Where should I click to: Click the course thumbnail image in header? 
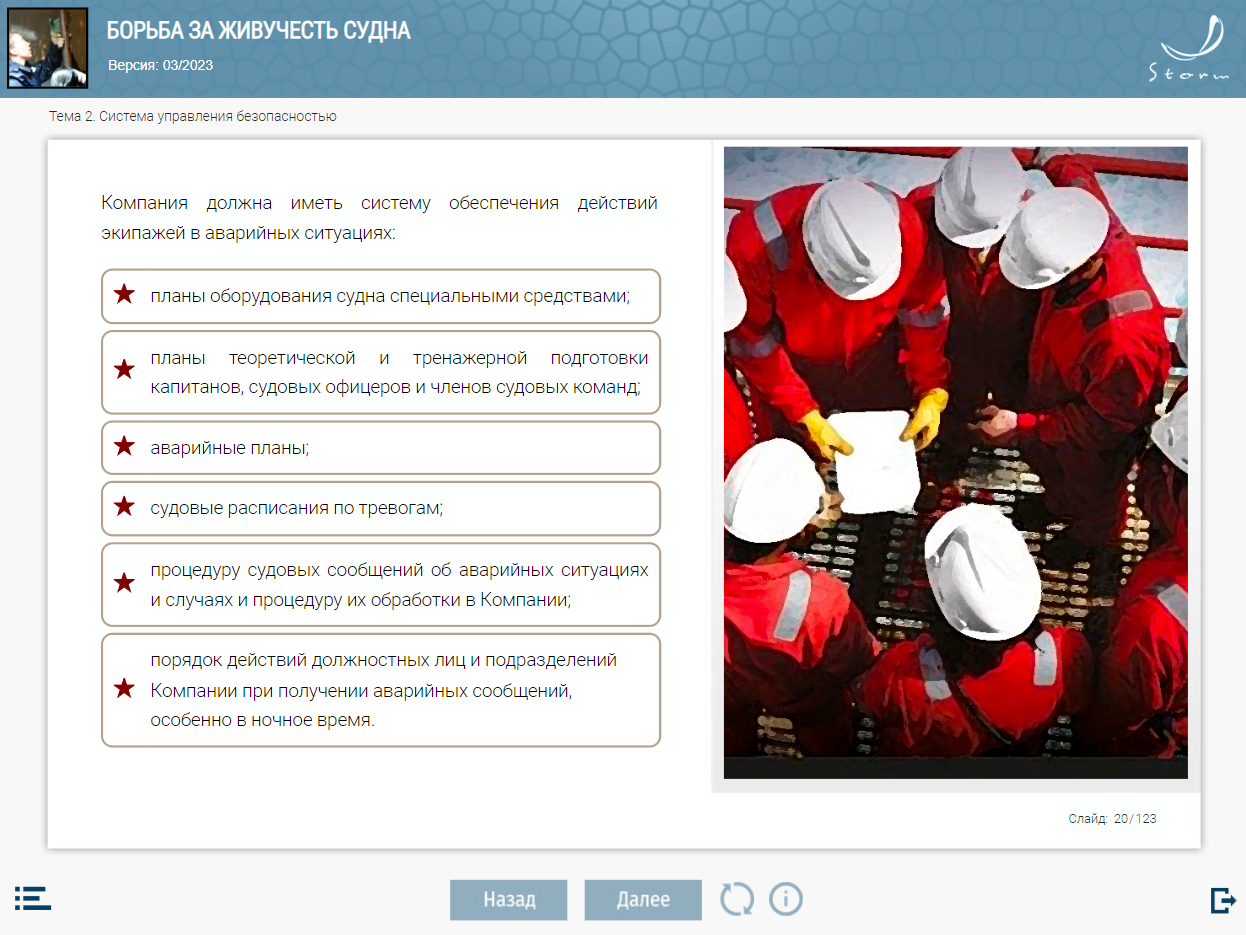point(48,48)
